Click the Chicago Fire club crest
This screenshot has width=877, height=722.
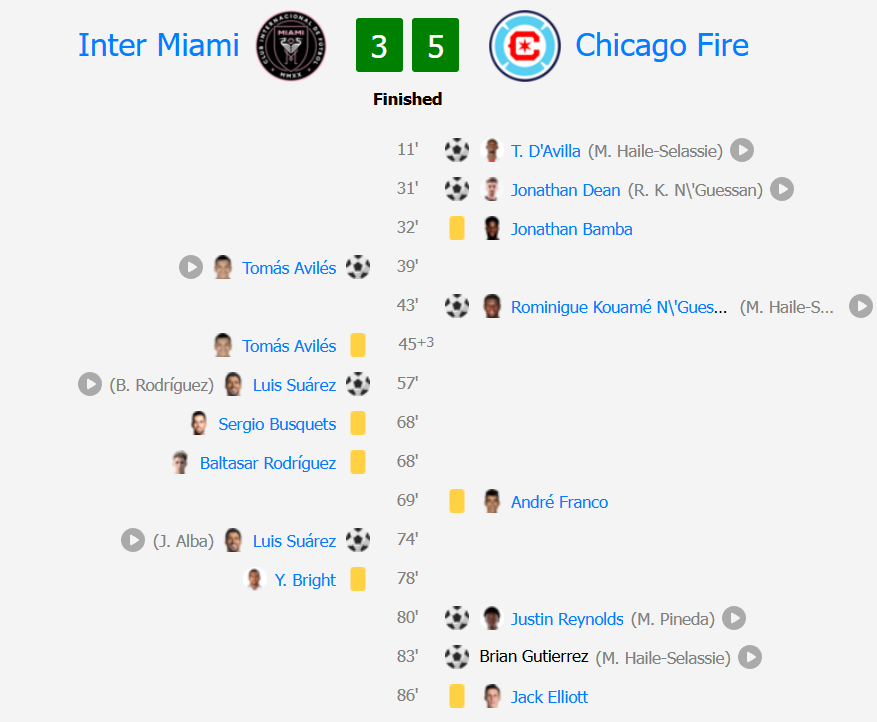[x=525, y=46]
